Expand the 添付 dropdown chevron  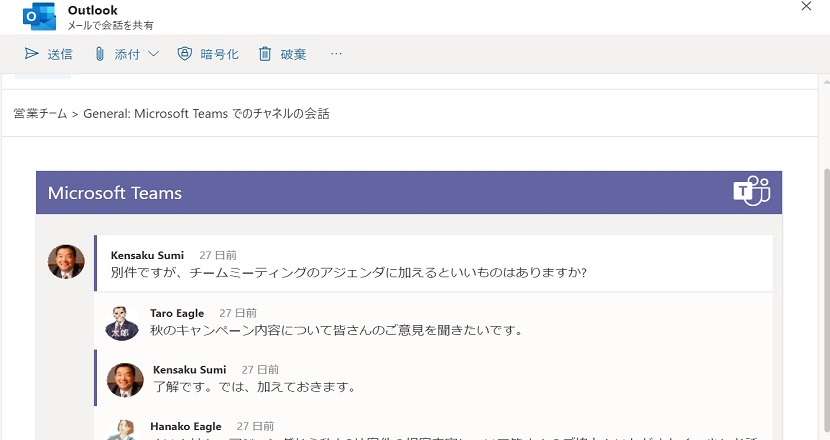pos(154,54)
